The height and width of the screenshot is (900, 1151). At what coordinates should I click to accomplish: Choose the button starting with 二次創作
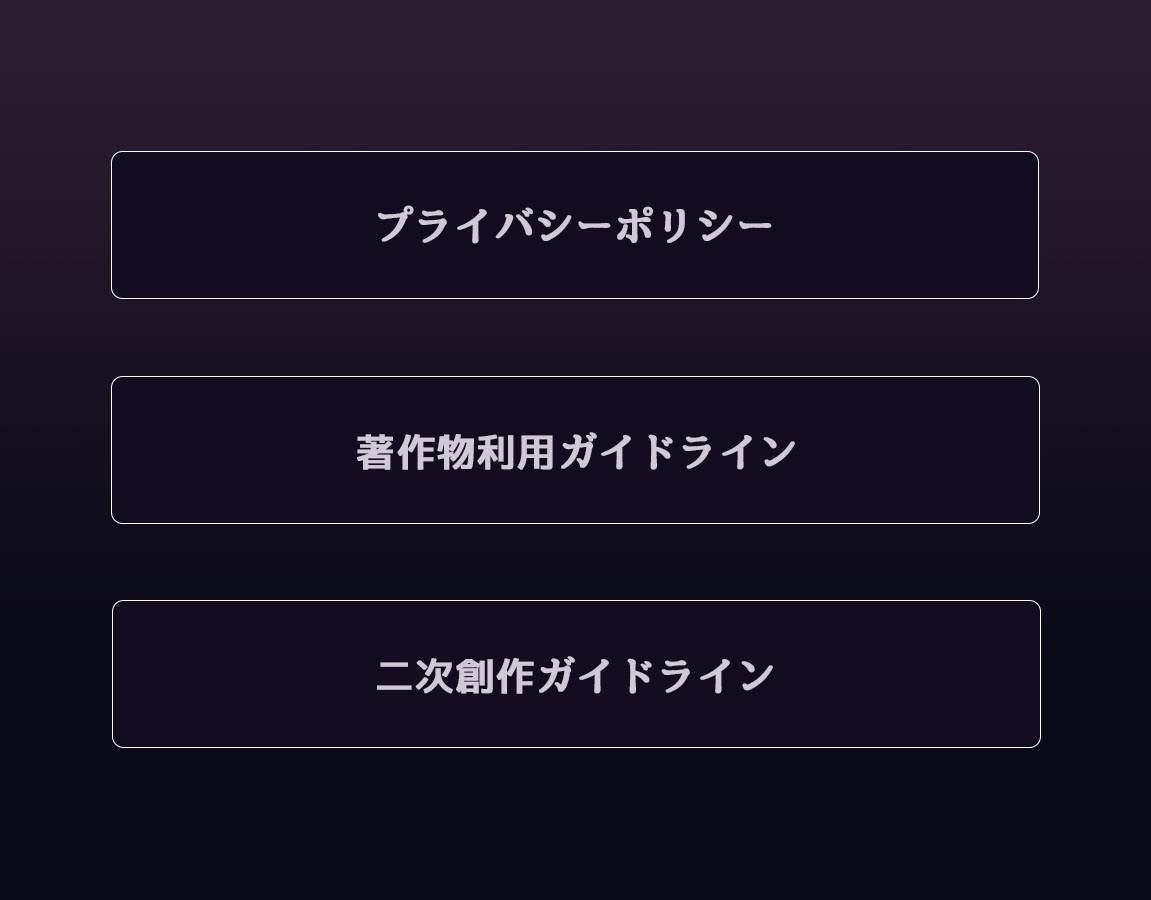[x=575, y=675]
